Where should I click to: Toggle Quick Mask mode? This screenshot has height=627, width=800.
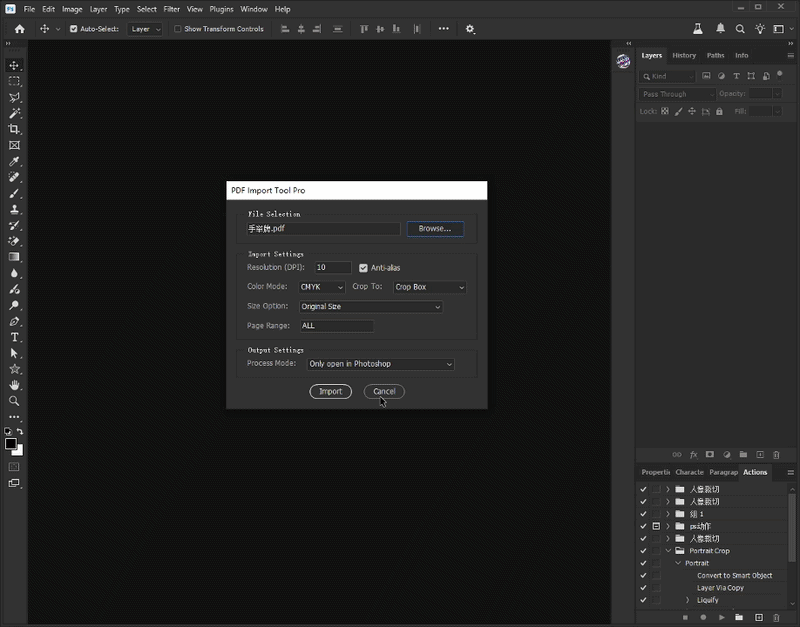click(14, 467)
